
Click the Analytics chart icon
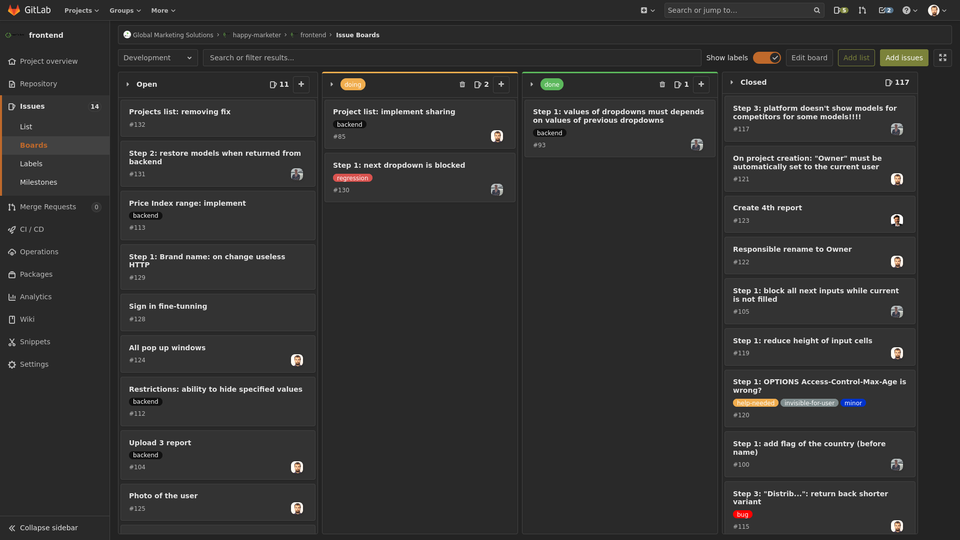(x=12, y=297)
